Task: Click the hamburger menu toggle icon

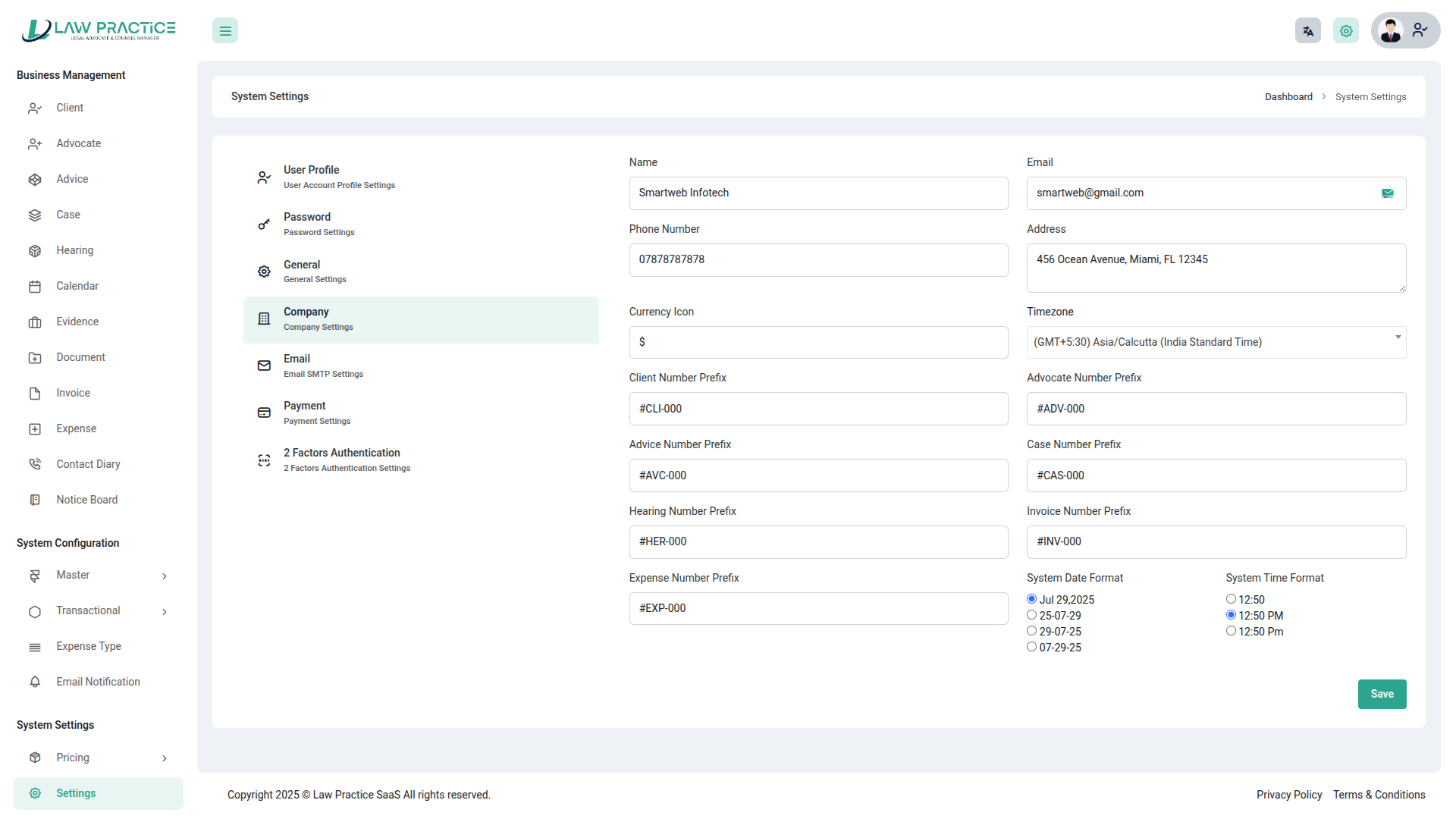Action: [x=225, y=31]
